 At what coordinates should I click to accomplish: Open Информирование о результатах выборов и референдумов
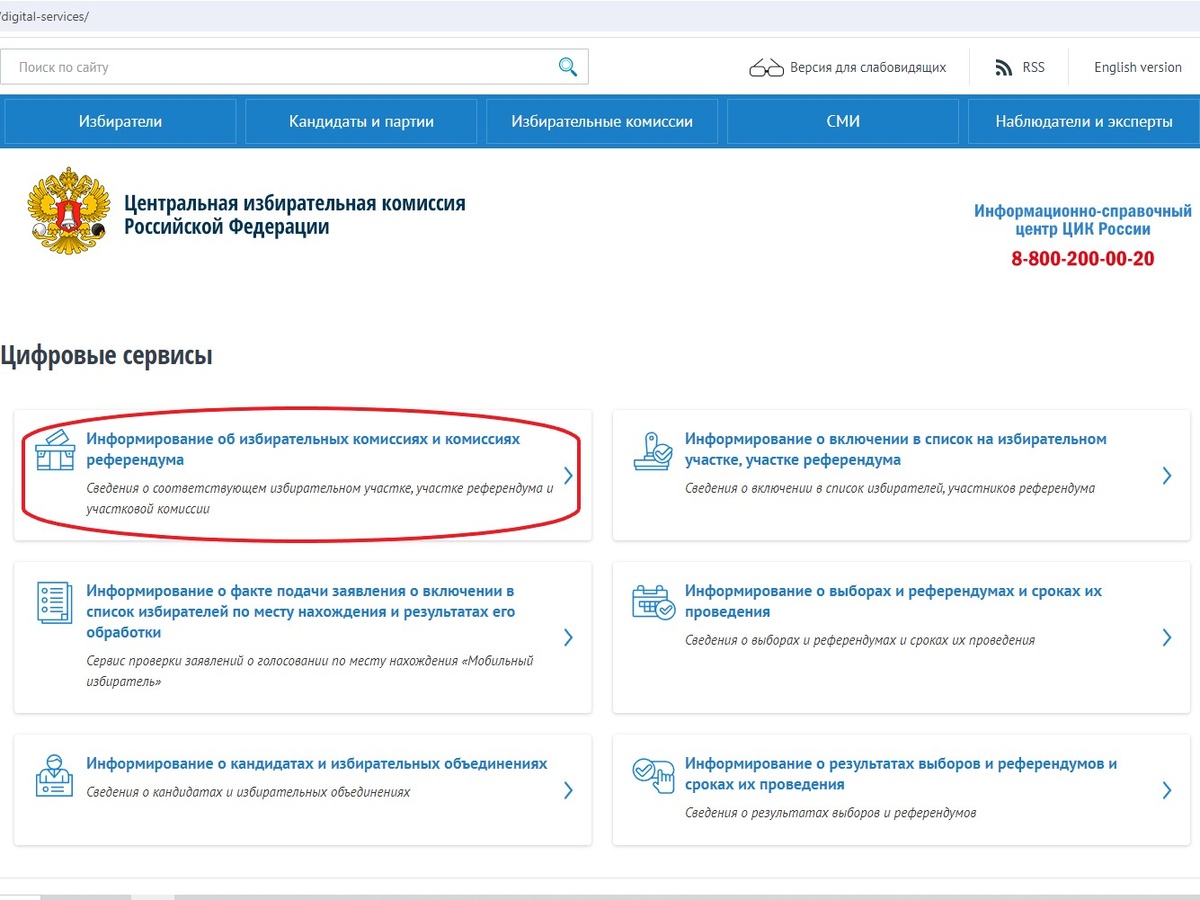pos(901,774)
